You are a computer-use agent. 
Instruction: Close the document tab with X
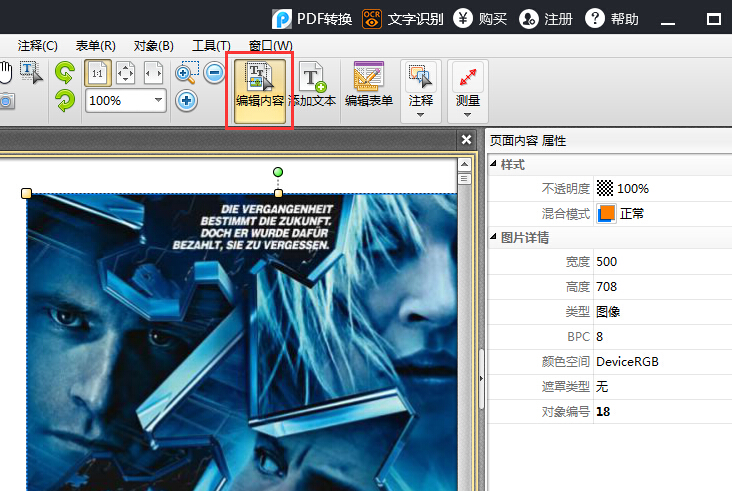[466, 140]
